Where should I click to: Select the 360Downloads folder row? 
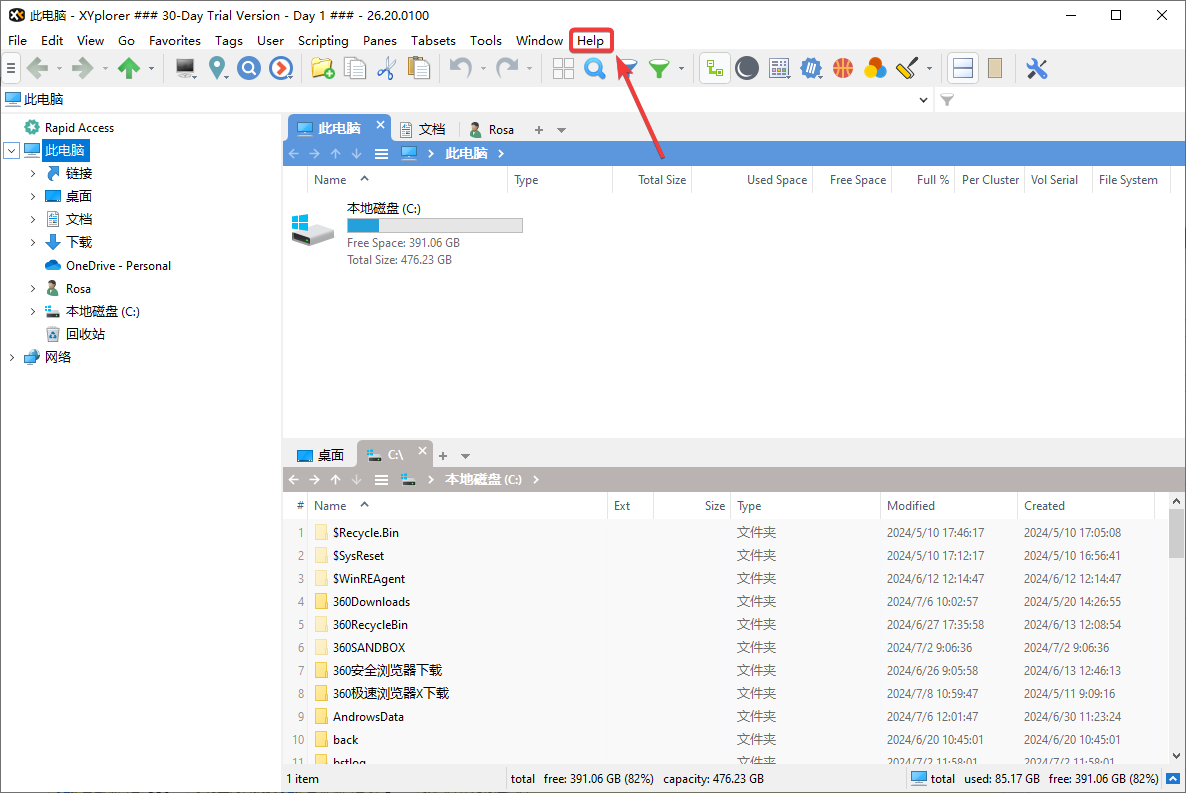click(371, 602)
